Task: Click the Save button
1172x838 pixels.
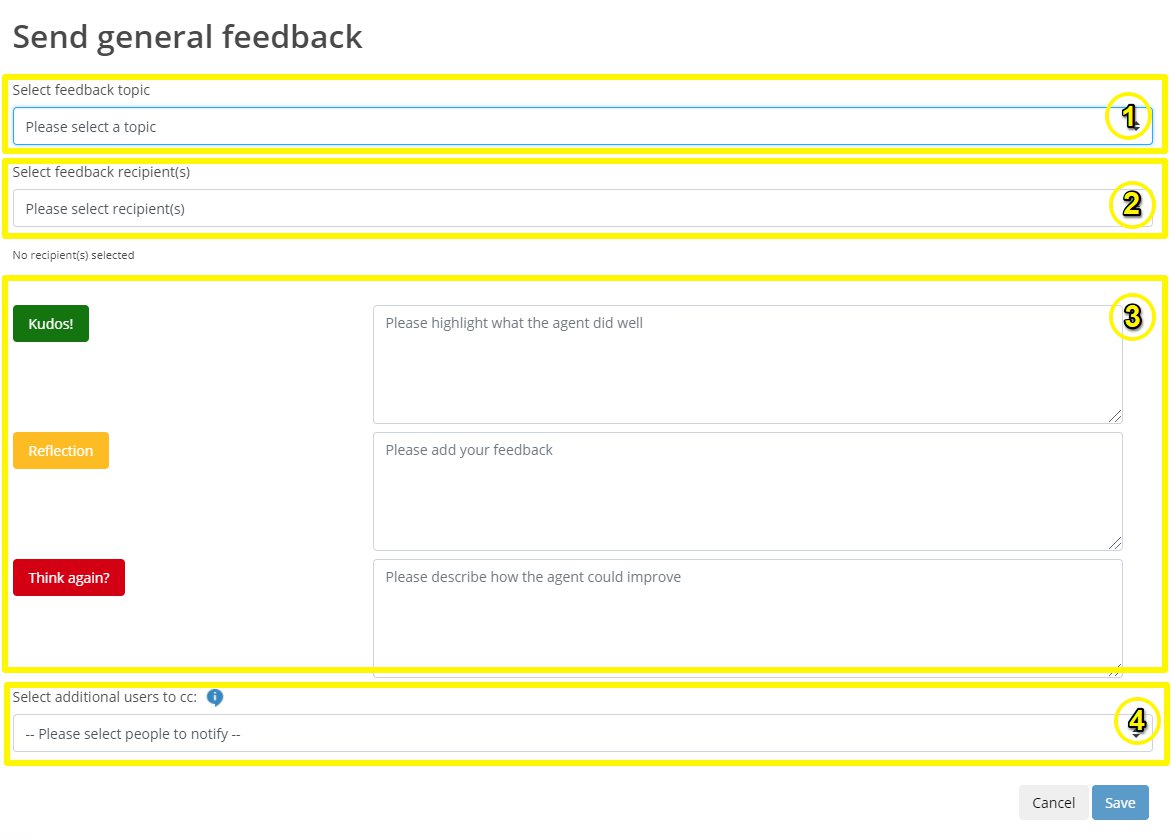Action: click(x=1120, y=802)
